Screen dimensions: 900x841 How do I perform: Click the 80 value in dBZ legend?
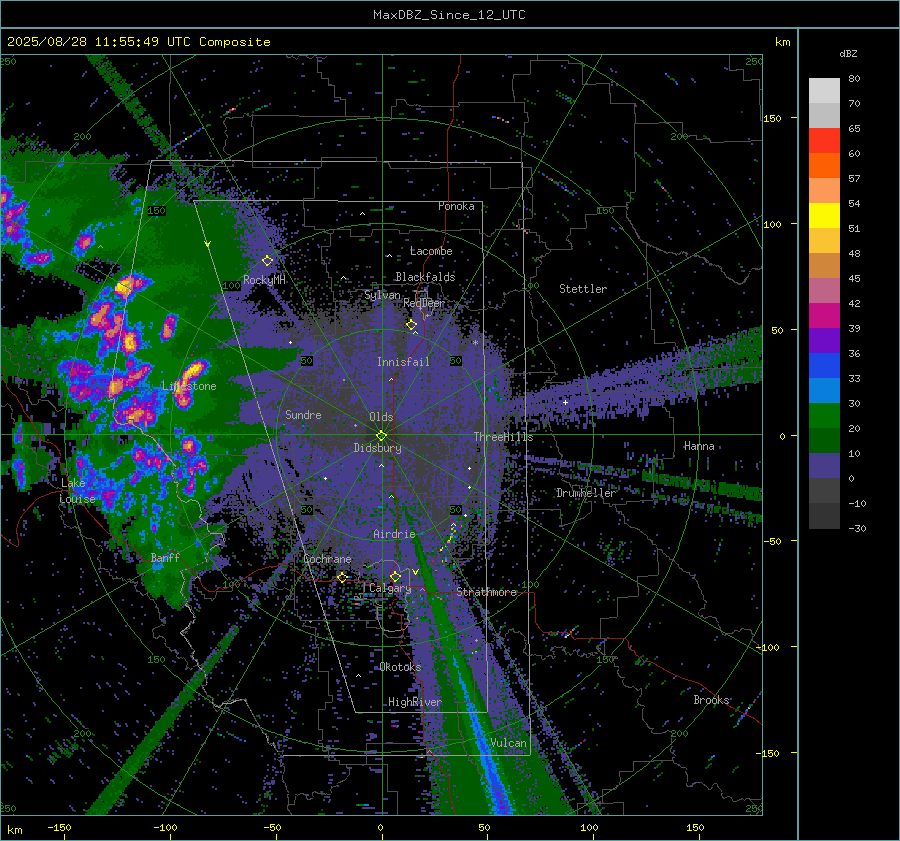(x=854, y=79)
